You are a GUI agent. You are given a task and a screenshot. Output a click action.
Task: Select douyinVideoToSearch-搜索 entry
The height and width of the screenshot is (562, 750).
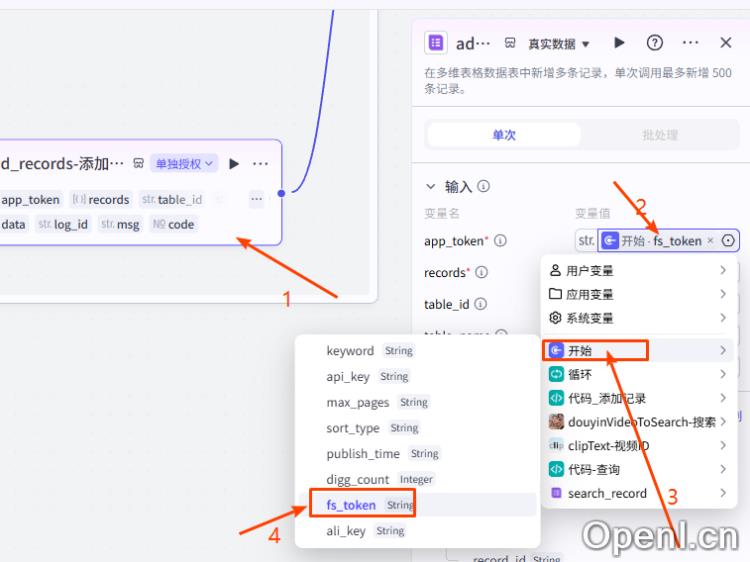[637, 422]
